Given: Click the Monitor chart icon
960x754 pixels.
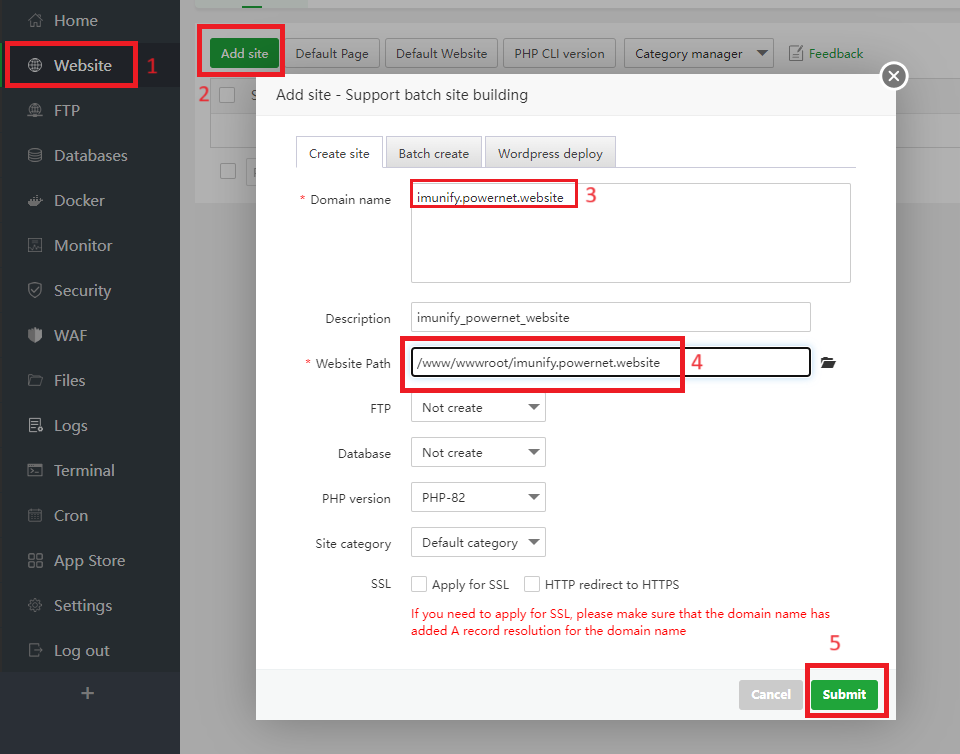Looking at the screenshot, I should (x=36, y=245).
